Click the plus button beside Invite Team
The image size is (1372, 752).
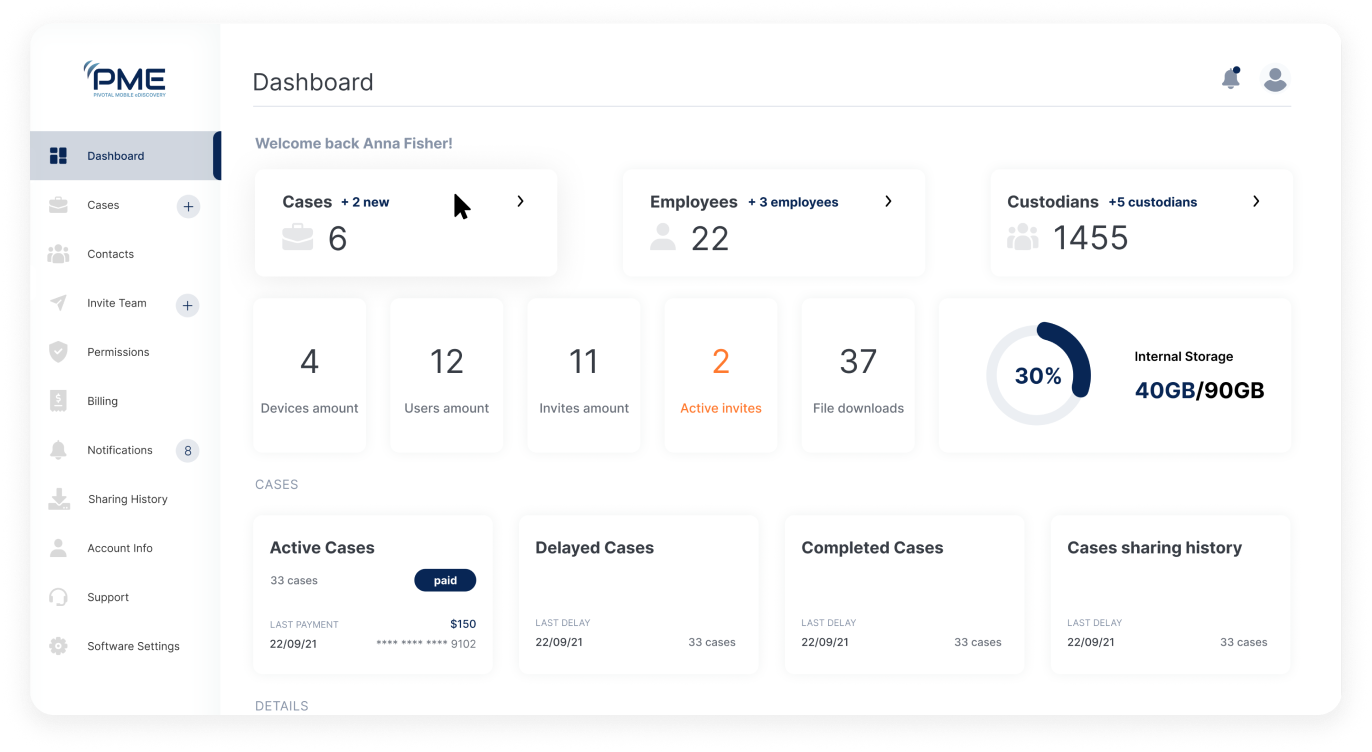[x=188, y=305]
